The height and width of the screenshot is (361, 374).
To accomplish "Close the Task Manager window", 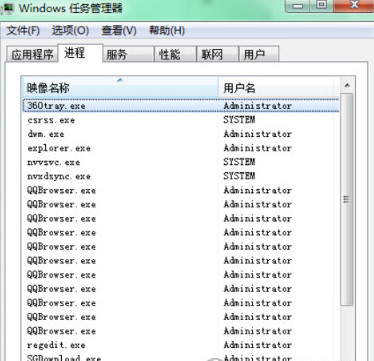I will 354,5.
